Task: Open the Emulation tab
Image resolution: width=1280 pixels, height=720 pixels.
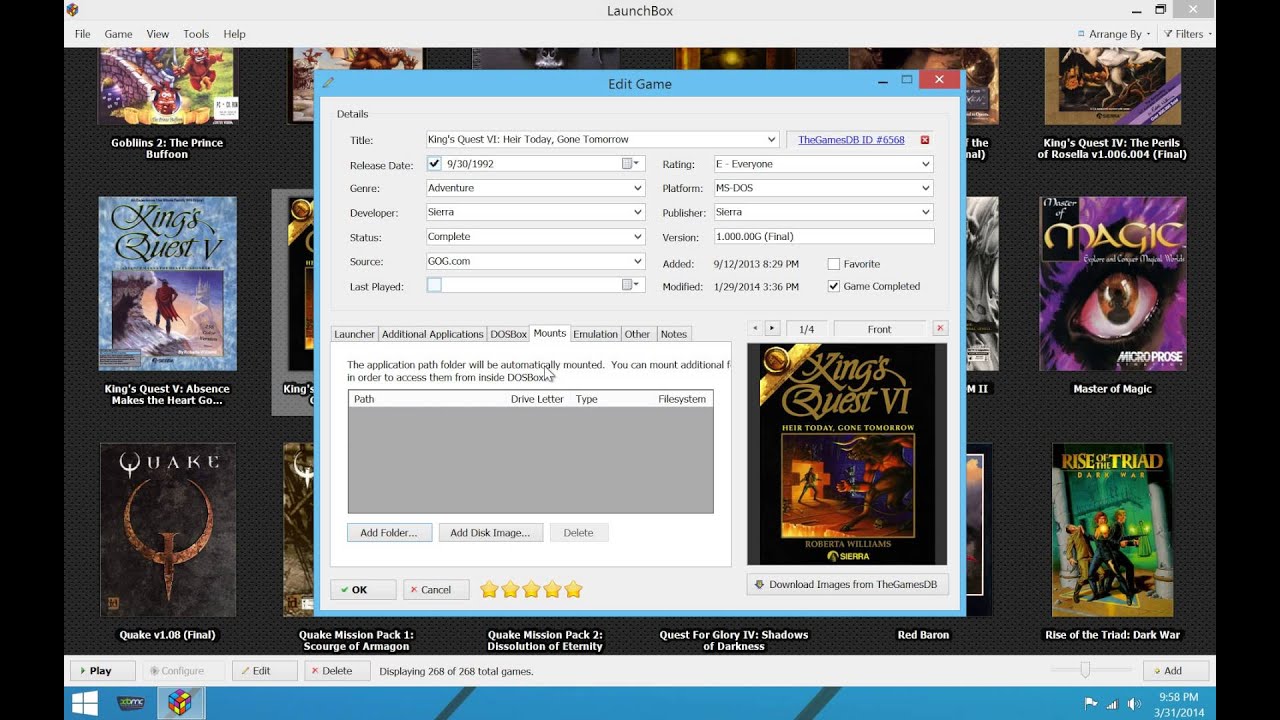Action: pos(595,334)
